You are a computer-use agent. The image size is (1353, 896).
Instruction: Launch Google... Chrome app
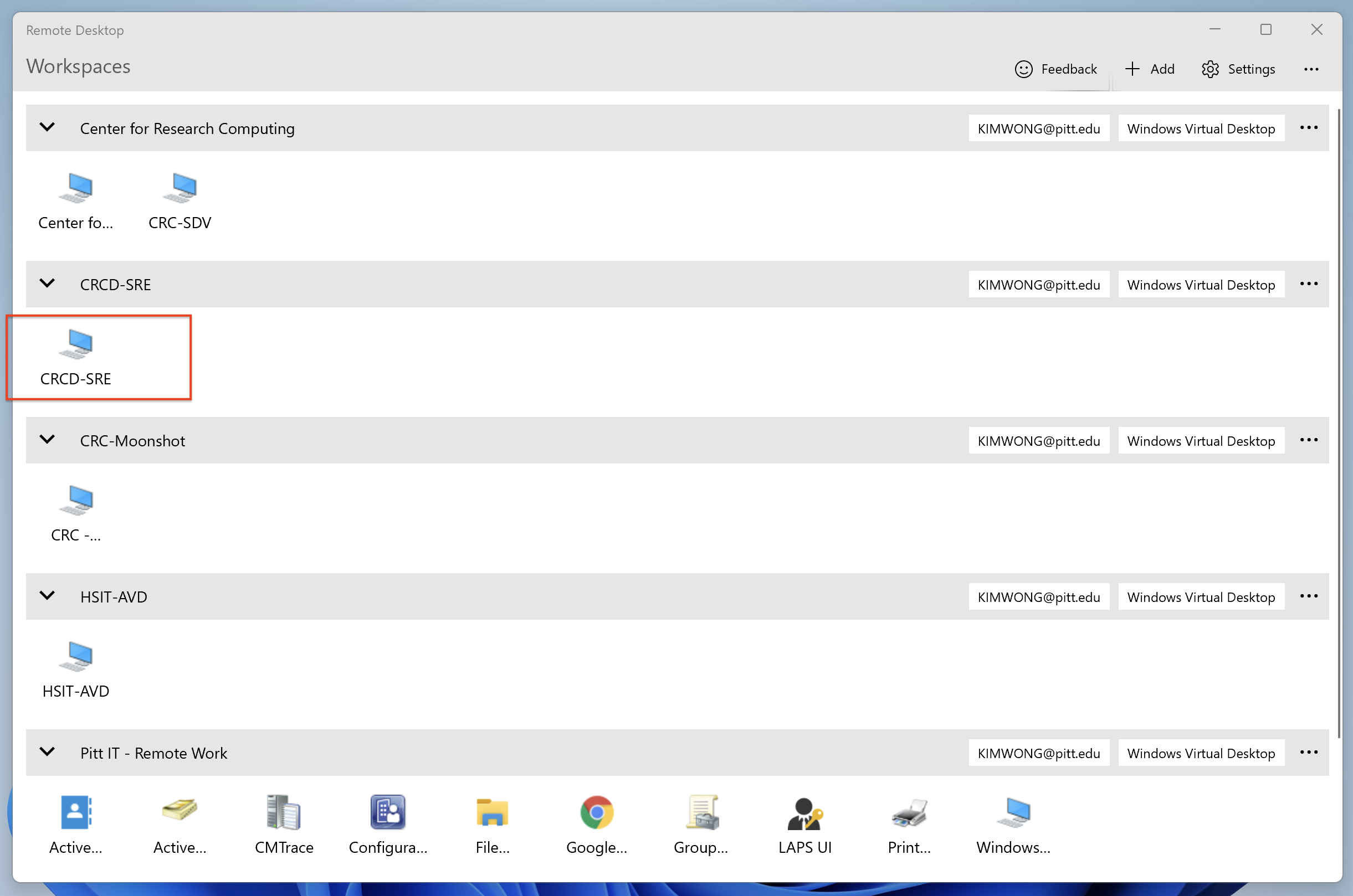[x=597, y=826]
